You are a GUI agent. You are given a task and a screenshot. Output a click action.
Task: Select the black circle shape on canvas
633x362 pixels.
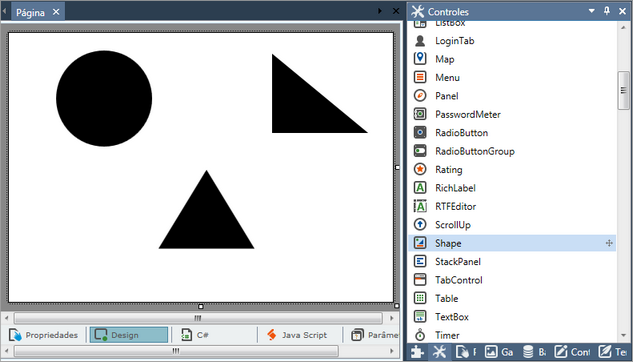tap(104, 98)
